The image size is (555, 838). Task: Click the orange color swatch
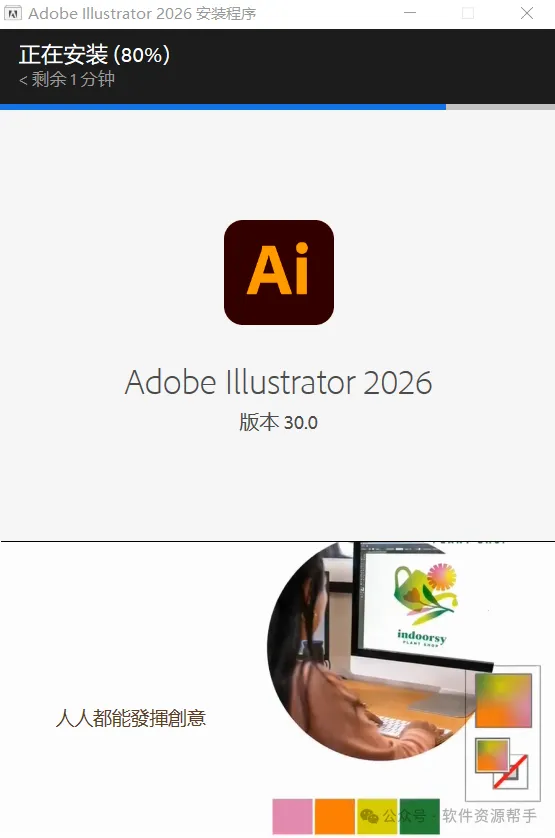335,817
